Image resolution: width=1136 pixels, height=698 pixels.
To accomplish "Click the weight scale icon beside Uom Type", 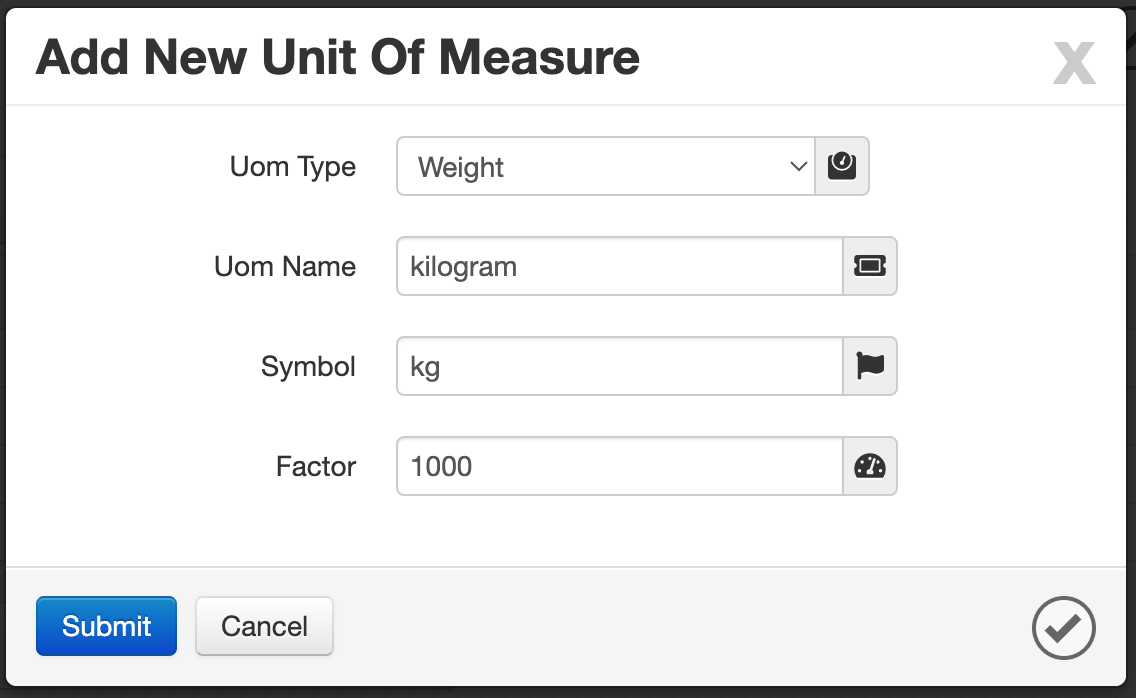I will click(842, 166).
